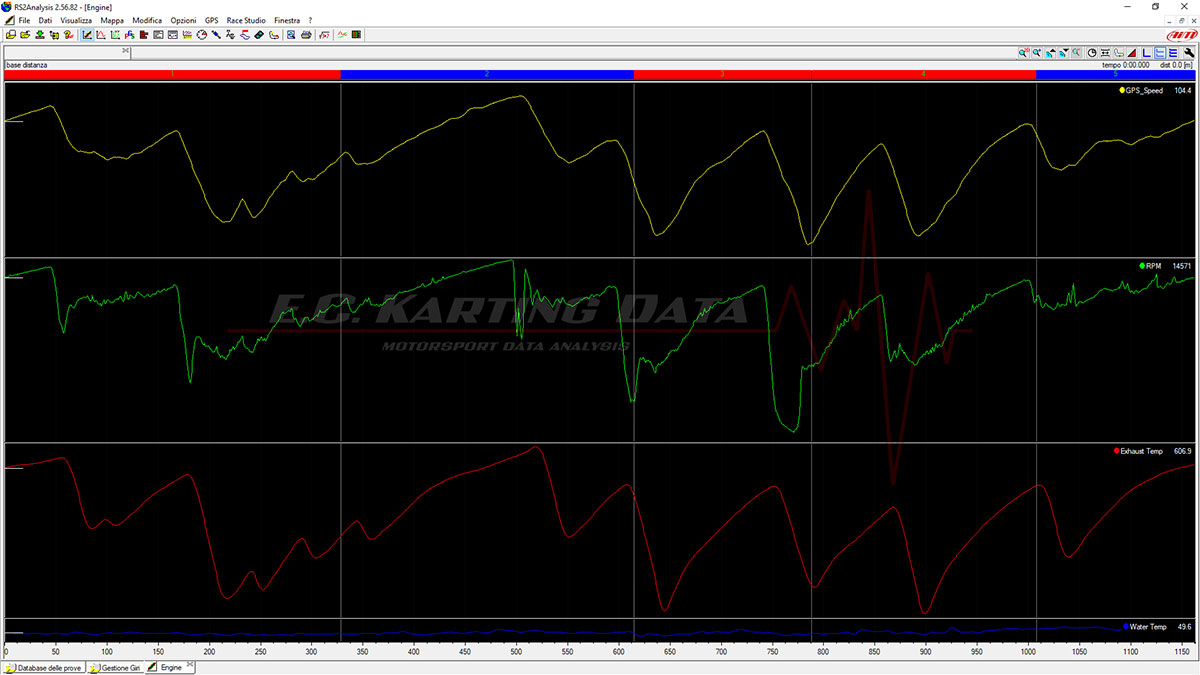Click the stopwatch gauge toolbar icon
The height and width of the screenshot is (675, 1200).
point(201,35)
